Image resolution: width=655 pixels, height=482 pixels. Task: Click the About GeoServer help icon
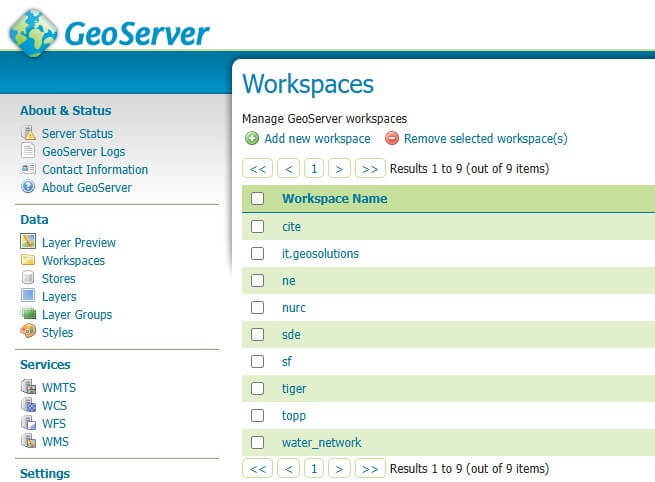pyautogui.click(x=28, y=187)
